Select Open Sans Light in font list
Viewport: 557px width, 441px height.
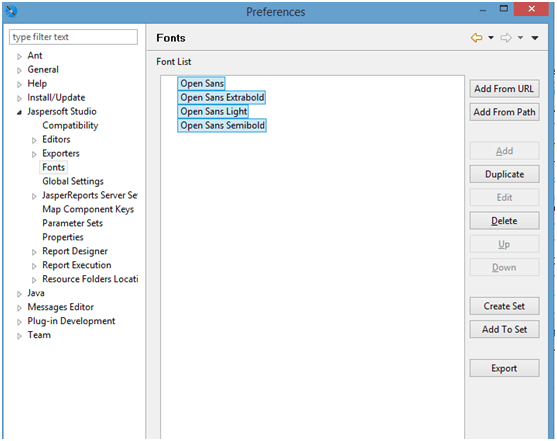click(x=213, y=111)
